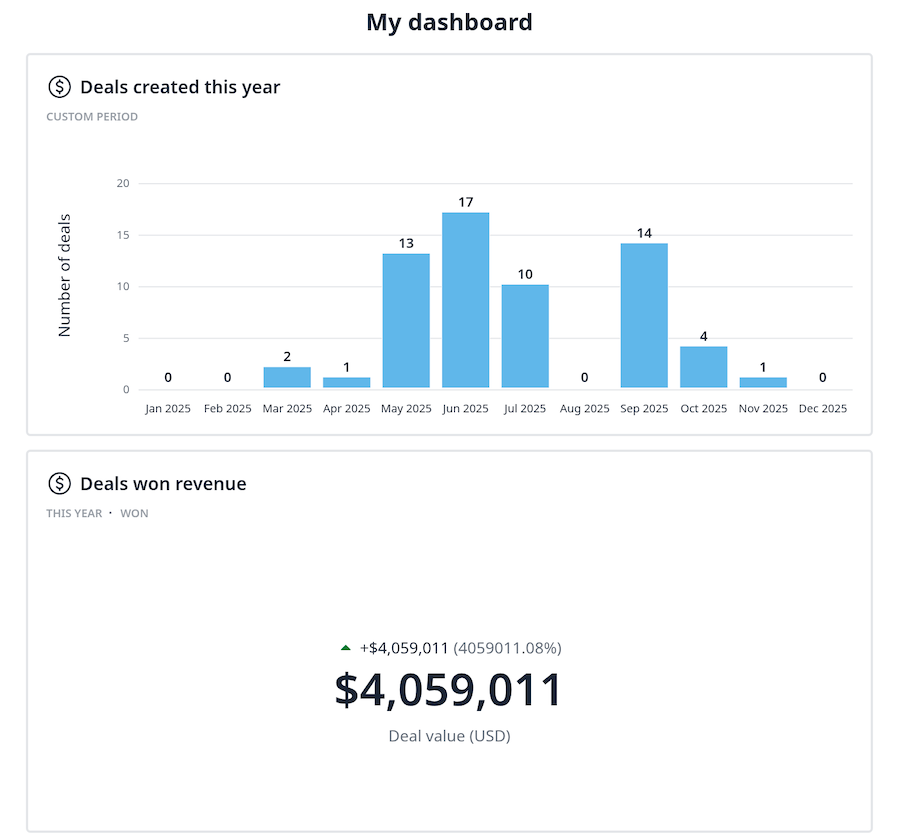Click the large $4,059,011 revenue figure
900x839 pixels.
(x=449, y=691)
